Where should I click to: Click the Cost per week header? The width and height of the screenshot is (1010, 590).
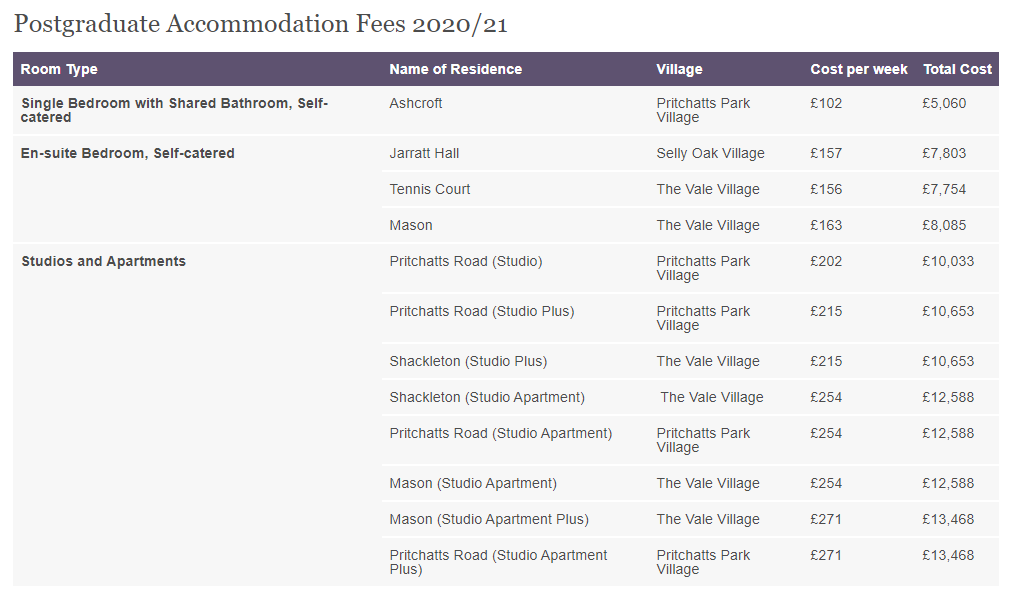pos(859,70)
